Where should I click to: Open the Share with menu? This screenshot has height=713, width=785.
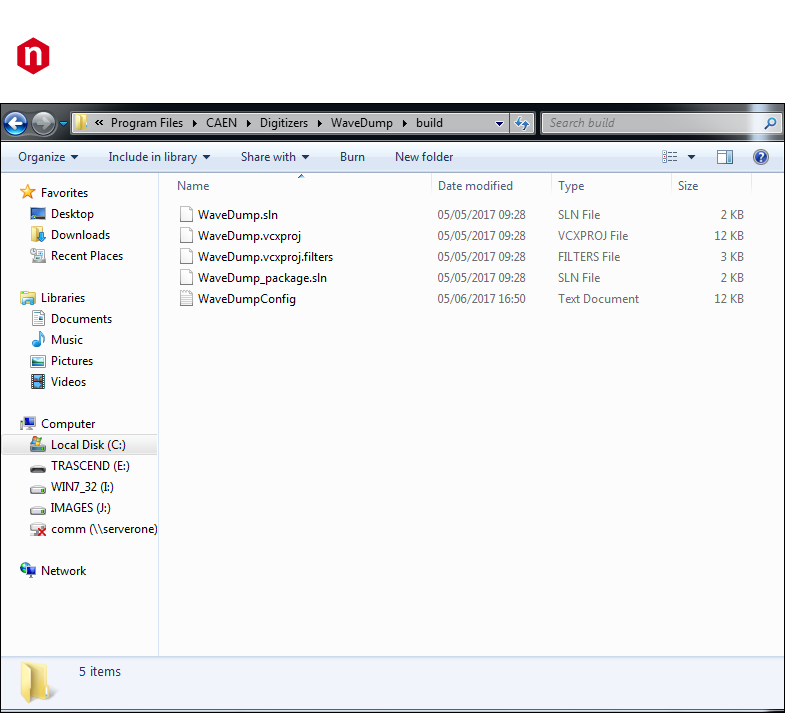(x=275, y=157)
